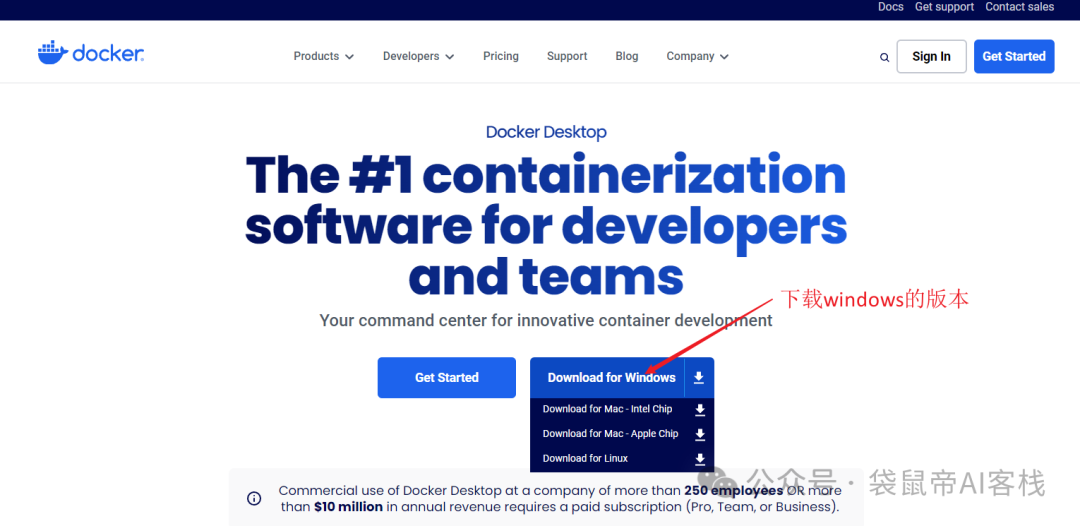1080x526 pixels.
Task: Click Contact sales in top bar
Action: (1019, 7)
